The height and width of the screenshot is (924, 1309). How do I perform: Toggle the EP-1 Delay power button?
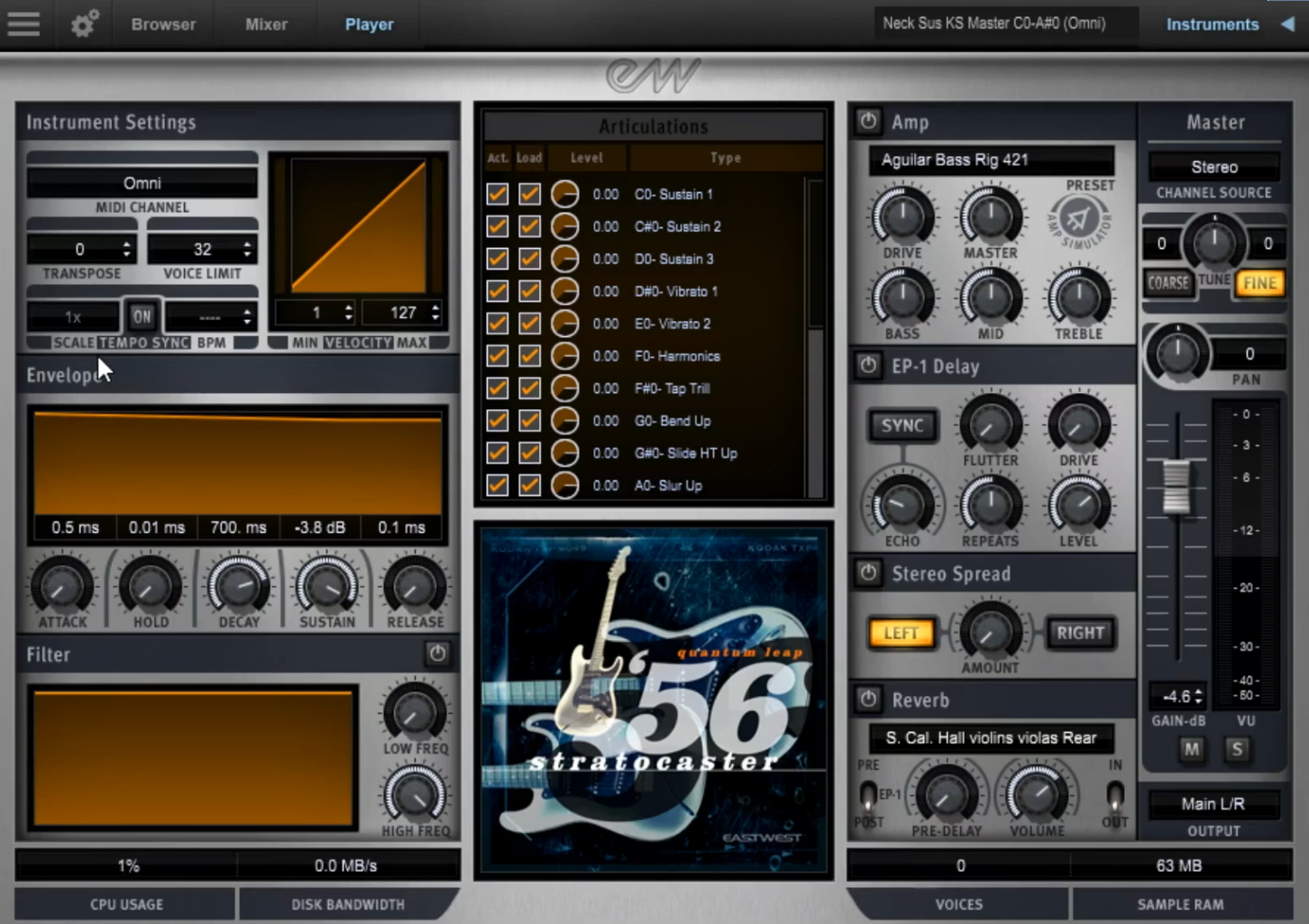868,366
